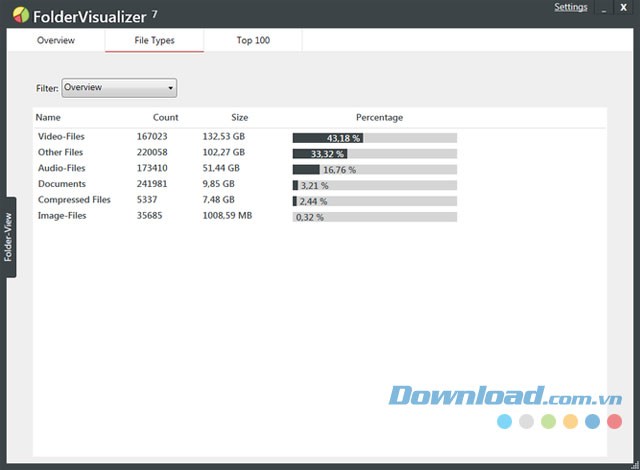Select the File Types tab
The height and width of the screenshot is (470, 640).
154,41
